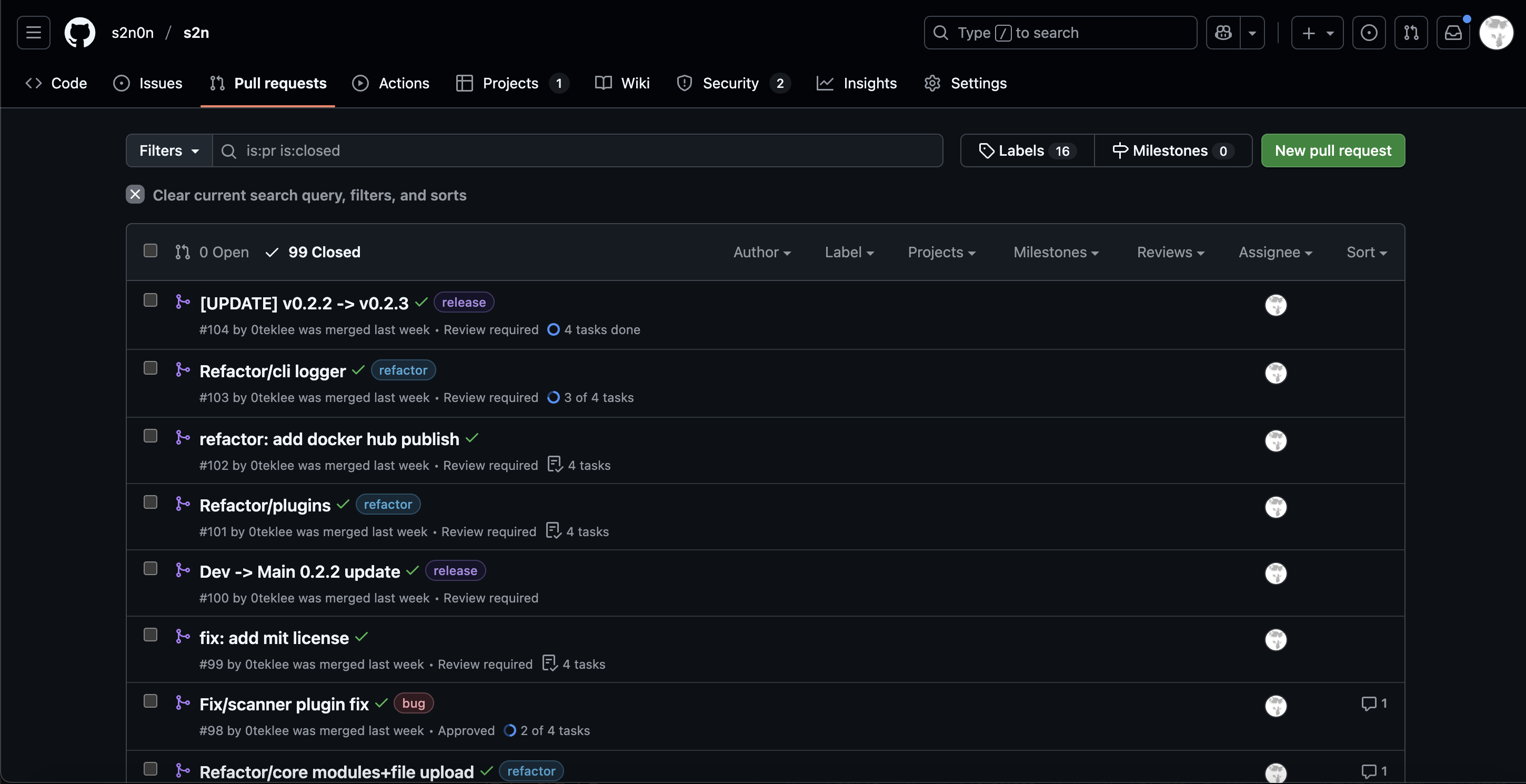Click the New pull request button

(x=1332, y=150)
